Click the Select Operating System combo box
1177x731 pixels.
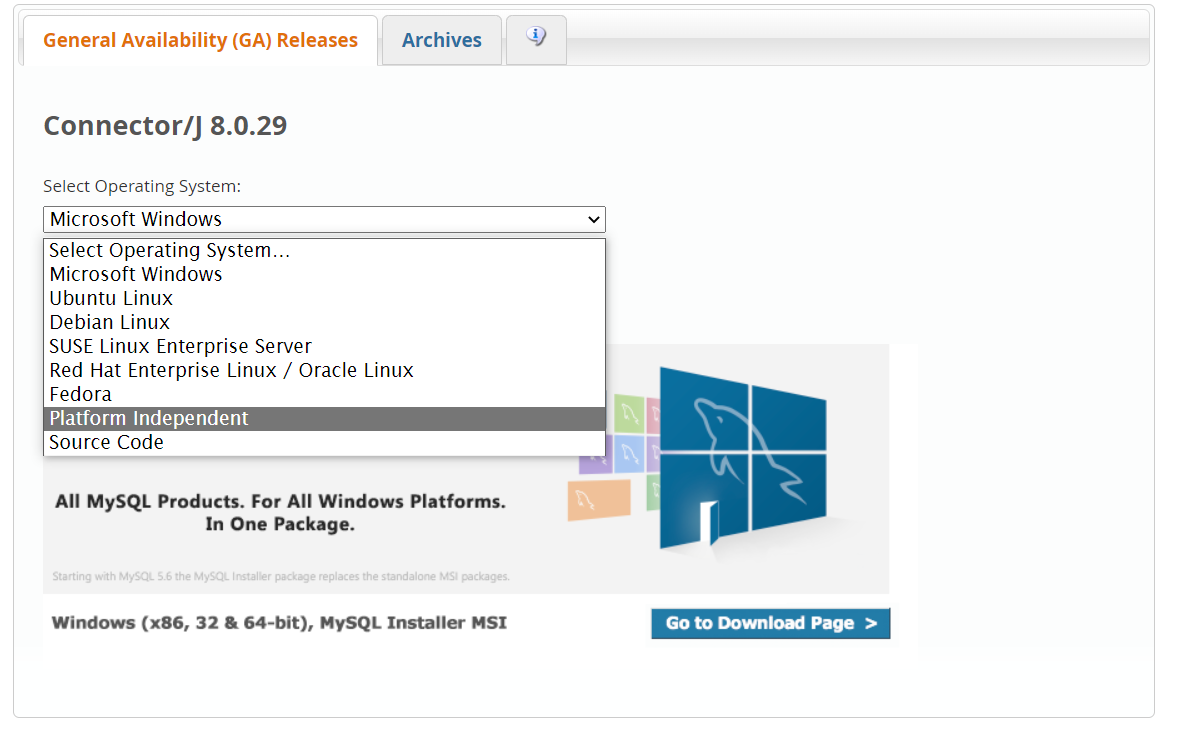(x=324, y=219)
